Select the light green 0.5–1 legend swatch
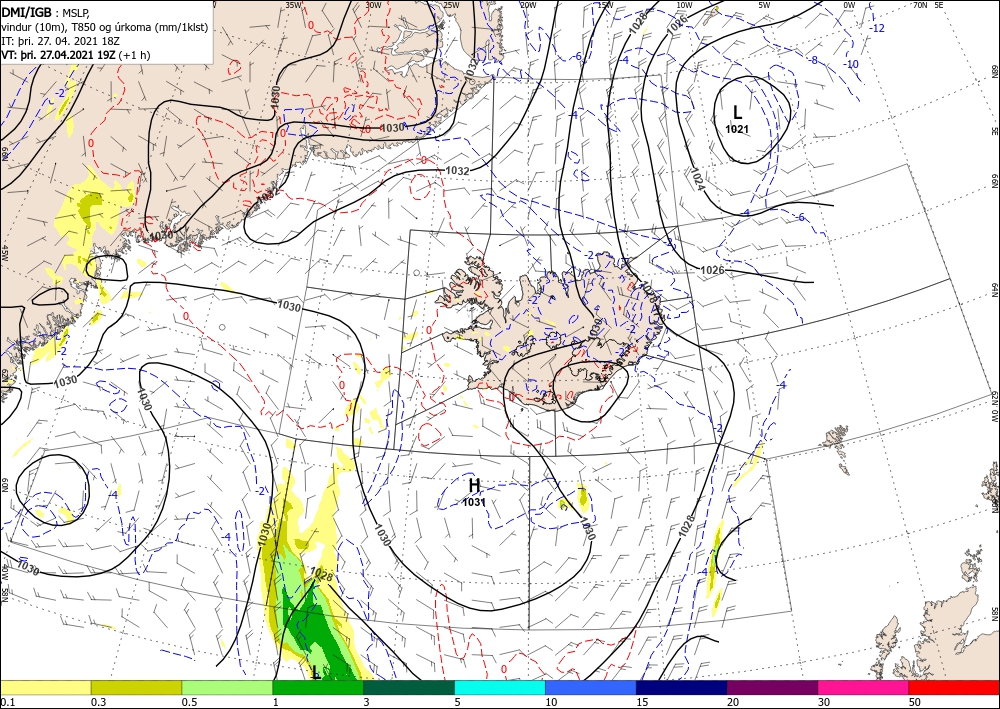The image size is (1000, 709). 227,687
